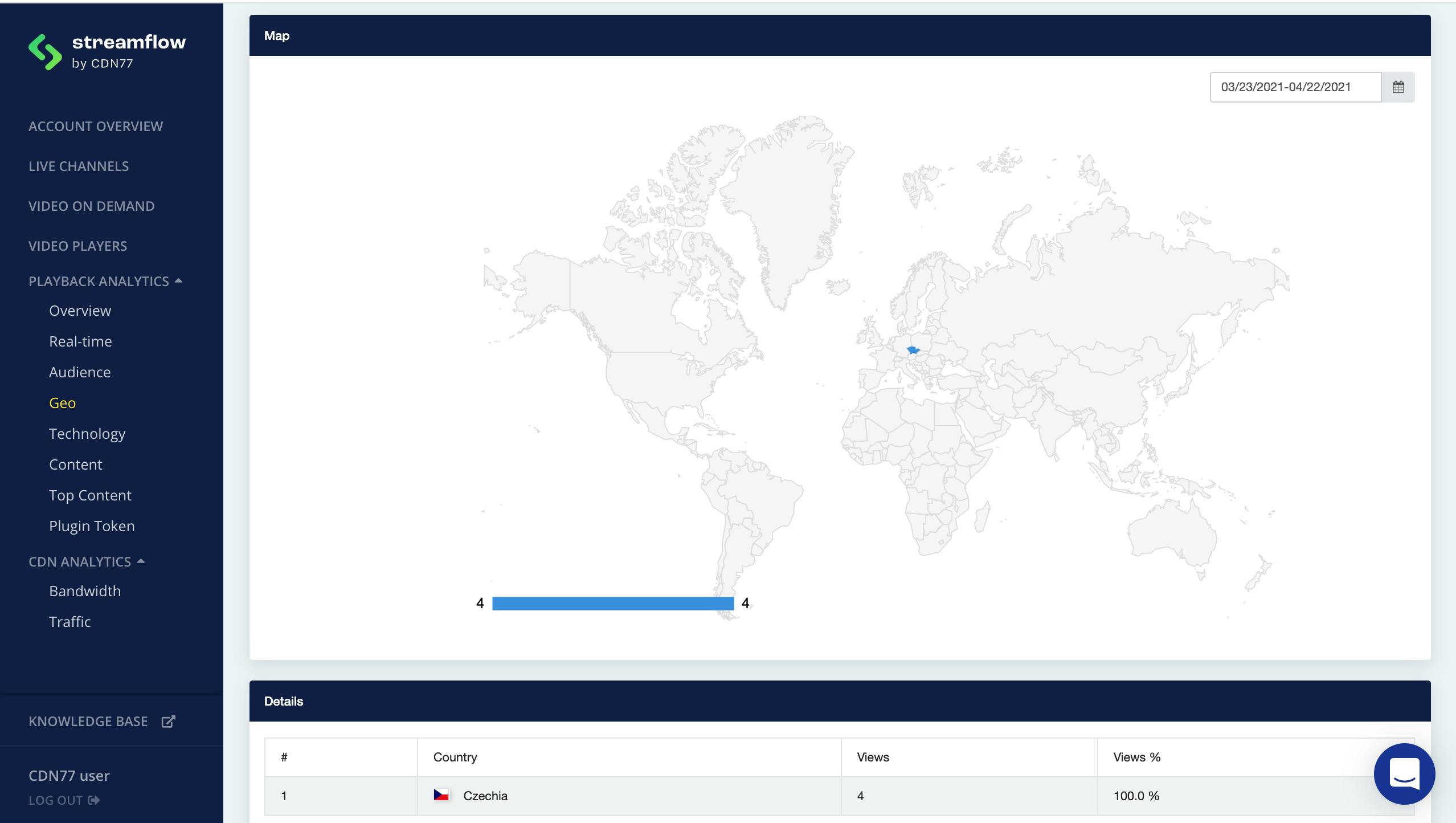
Task: Click the blue map legend bar
Action: tap(612, 604)
